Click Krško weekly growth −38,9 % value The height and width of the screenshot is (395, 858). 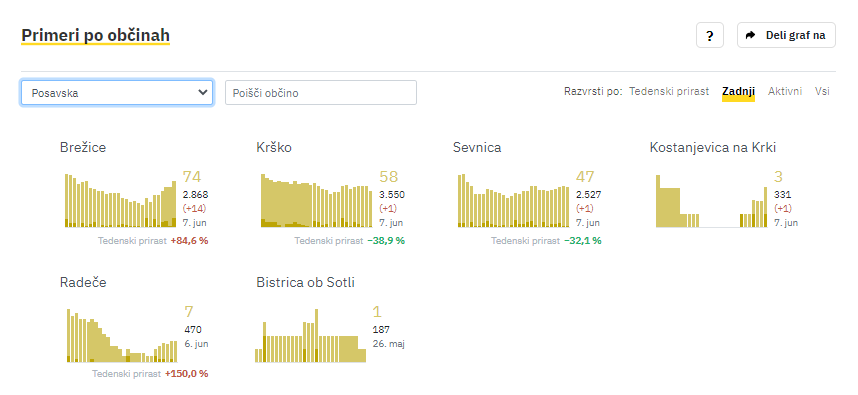coord(386,240)
